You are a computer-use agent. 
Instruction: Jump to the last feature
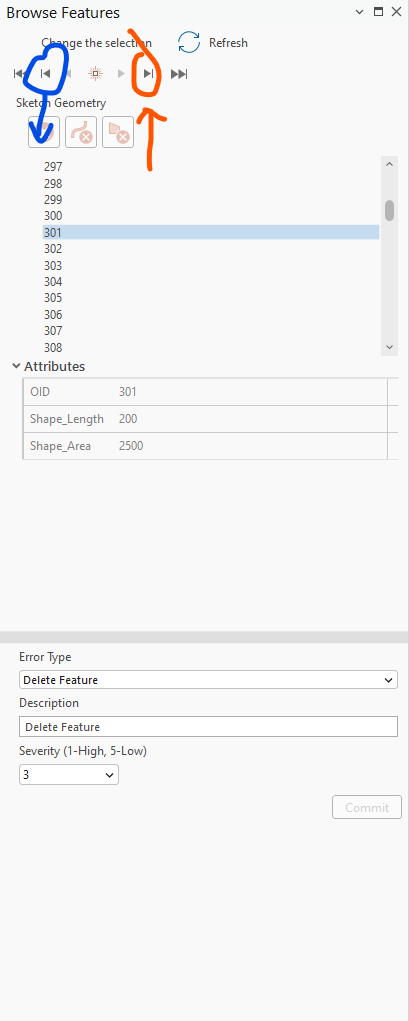179,74
